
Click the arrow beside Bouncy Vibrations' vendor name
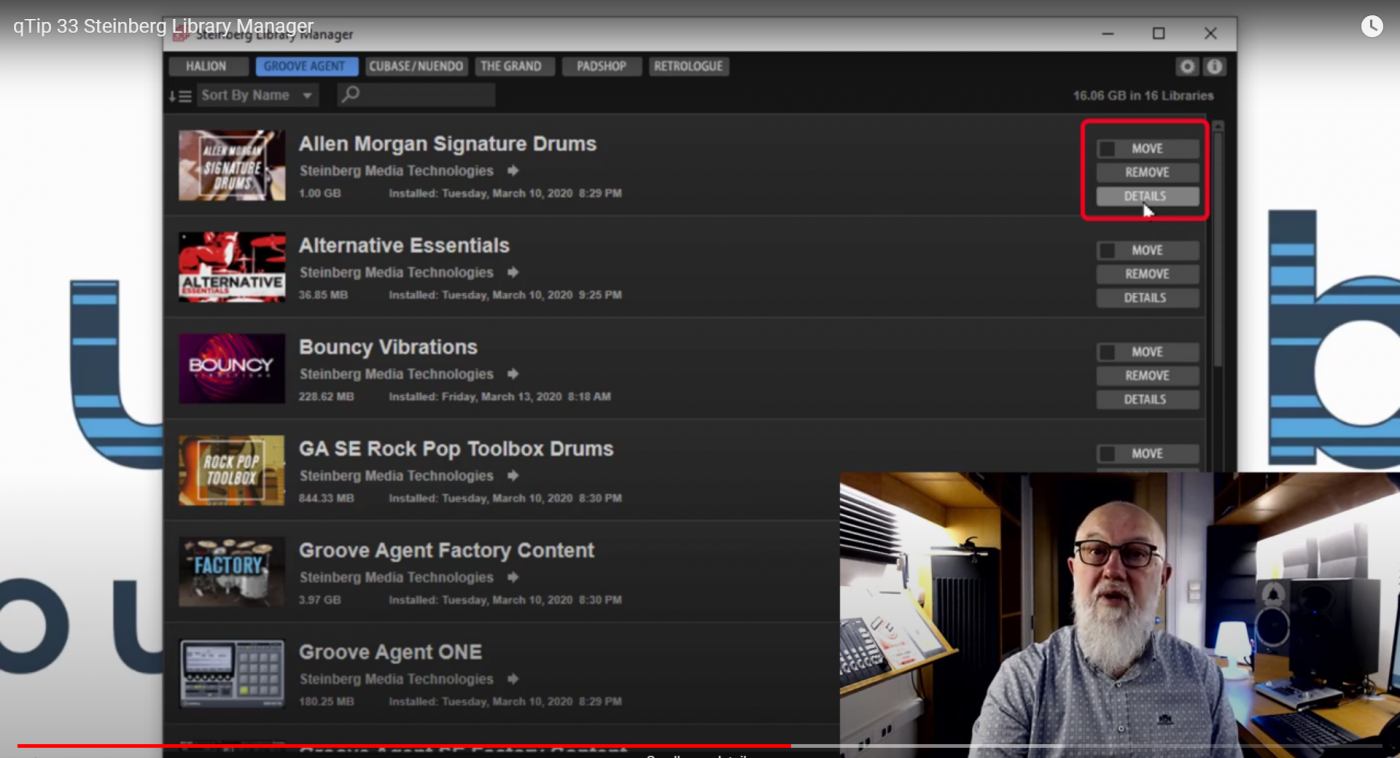pyautogui.click(x=513, y=374)
